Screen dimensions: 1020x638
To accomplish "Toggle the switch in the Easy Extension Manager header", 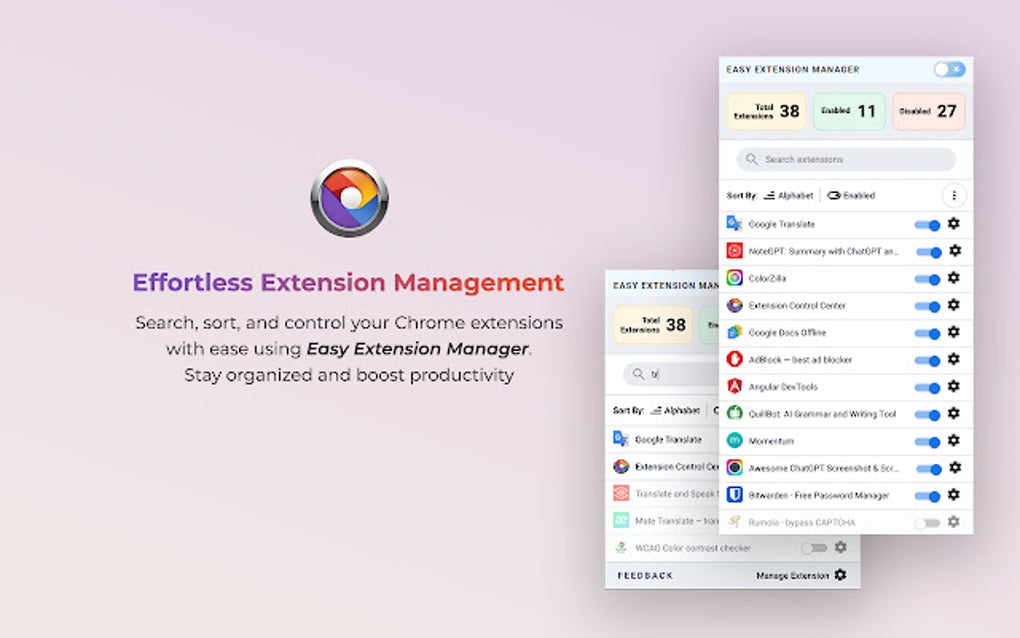I will click(x=945, y=68).
